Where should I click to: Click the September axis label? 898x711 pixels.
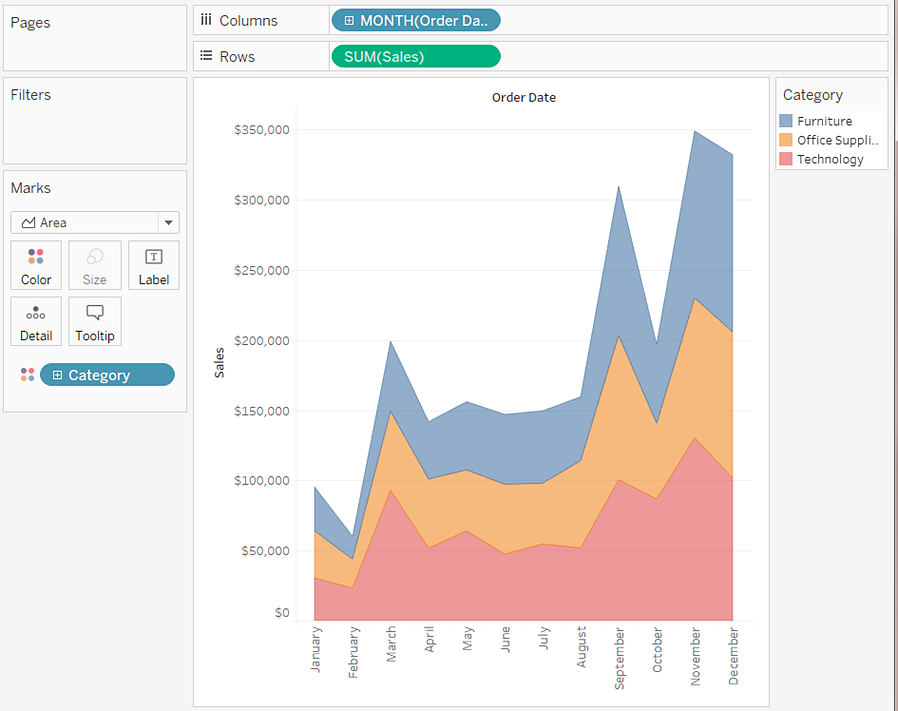(619, 657)
